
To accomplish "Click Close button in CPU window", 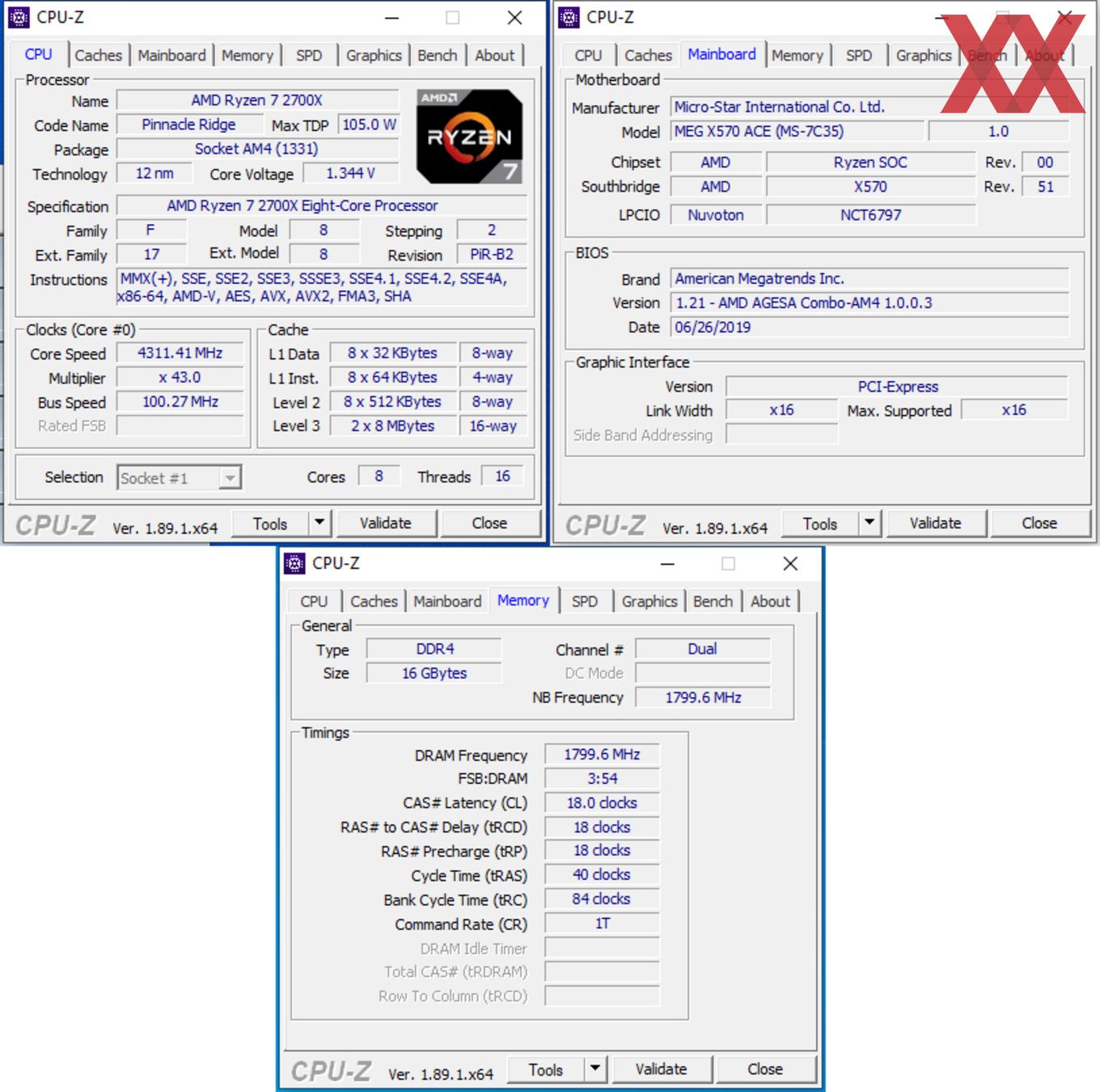I will 489,523.
